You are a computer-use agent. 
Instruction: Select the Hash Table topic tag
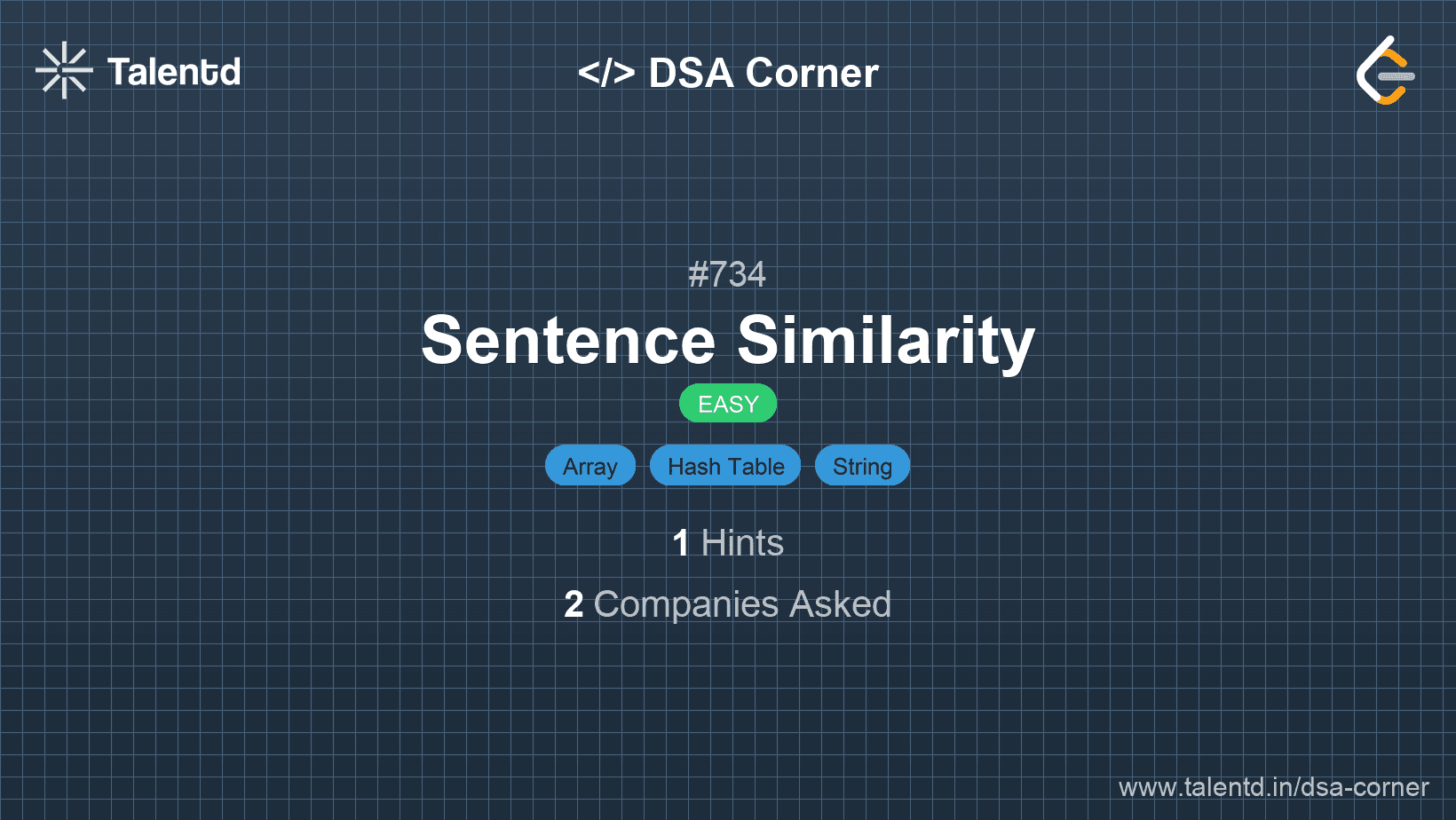[725, 466]
